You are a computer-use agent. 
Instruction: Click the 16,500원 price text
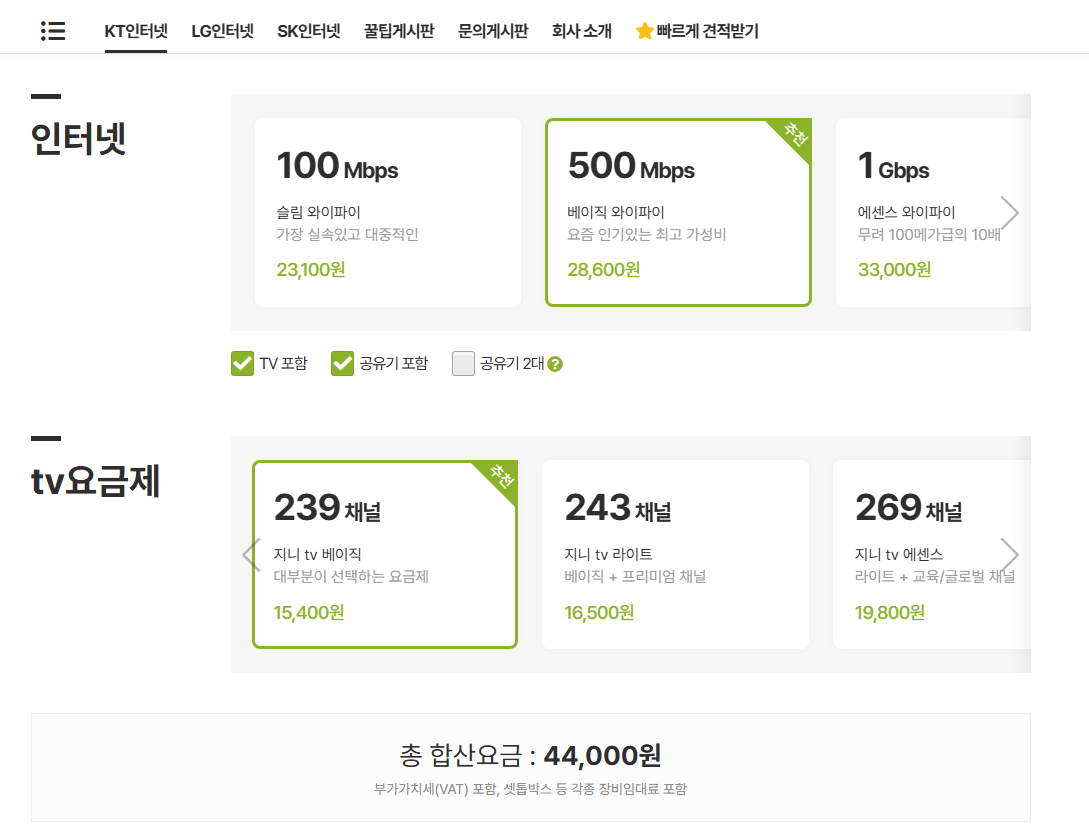(599, 612)
